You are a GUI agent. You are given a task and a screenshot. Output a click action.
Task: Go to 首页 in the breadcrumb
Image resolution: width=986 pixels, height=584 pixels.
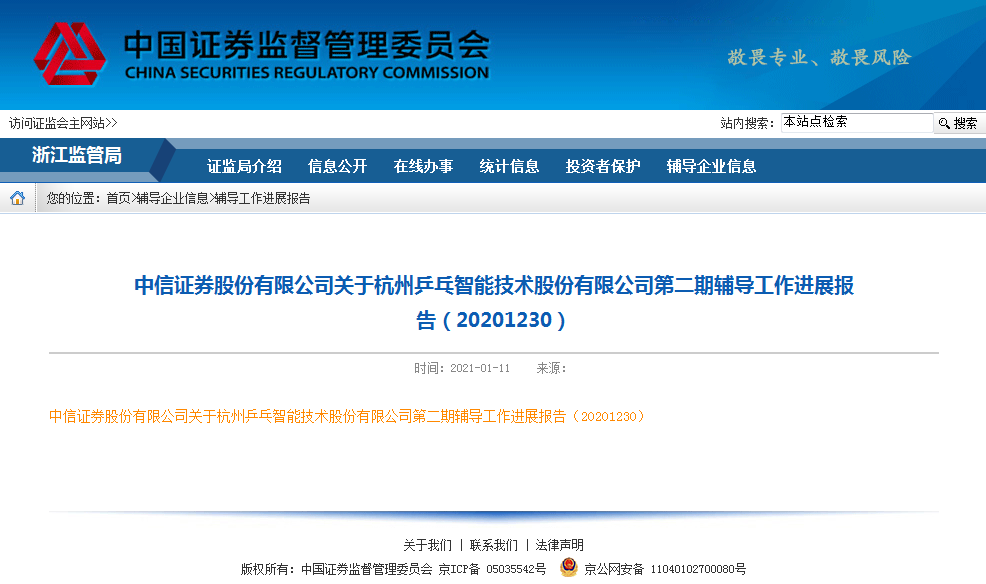(118, 199)
